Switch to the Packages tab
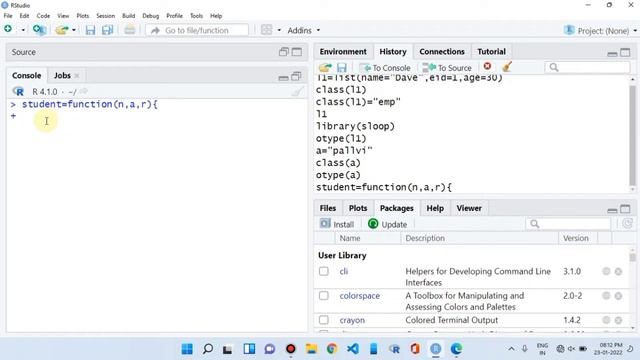640x360 pixels. (396, 208)
